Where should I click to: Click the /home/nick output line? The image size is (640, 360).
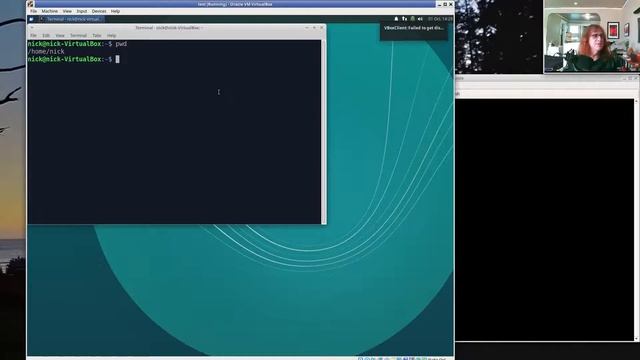click(46, 51)
